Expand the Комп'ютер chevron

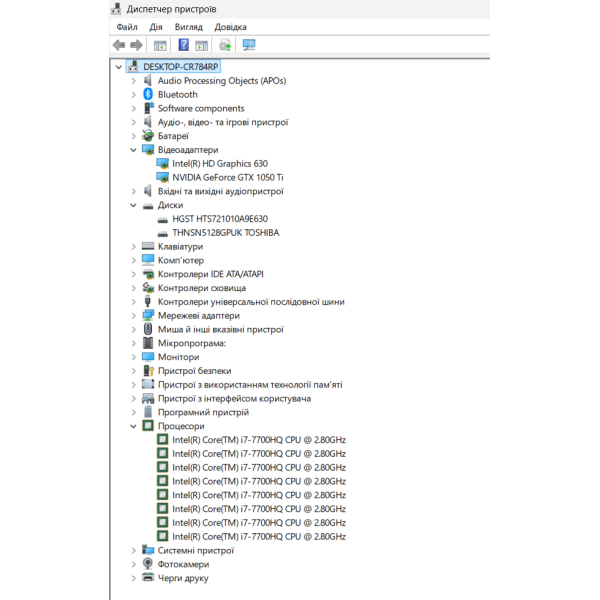[x=134, y=260]
